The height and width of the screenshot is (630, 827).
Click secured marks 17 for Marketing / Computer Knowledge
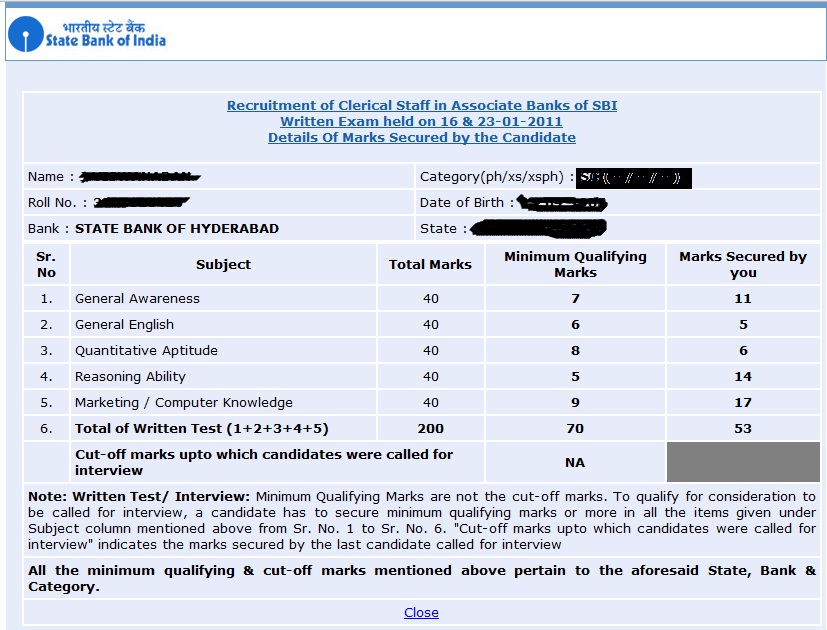(x=743, y=403)
